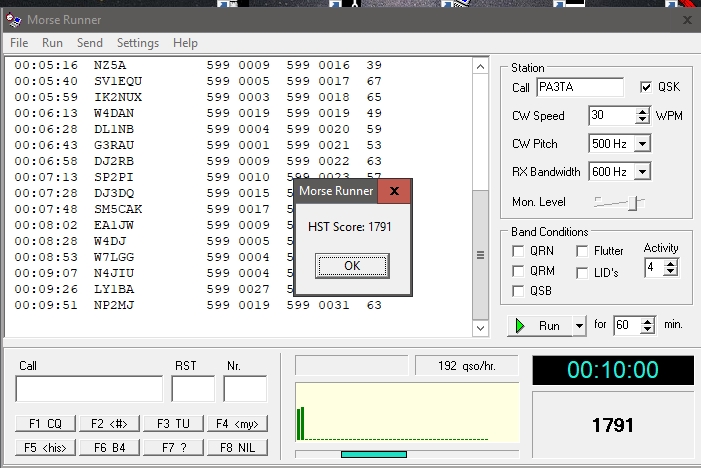This screenshot has width=701, height=468.
Task: Click the F5 <his> button
Action: click(46, 447)
